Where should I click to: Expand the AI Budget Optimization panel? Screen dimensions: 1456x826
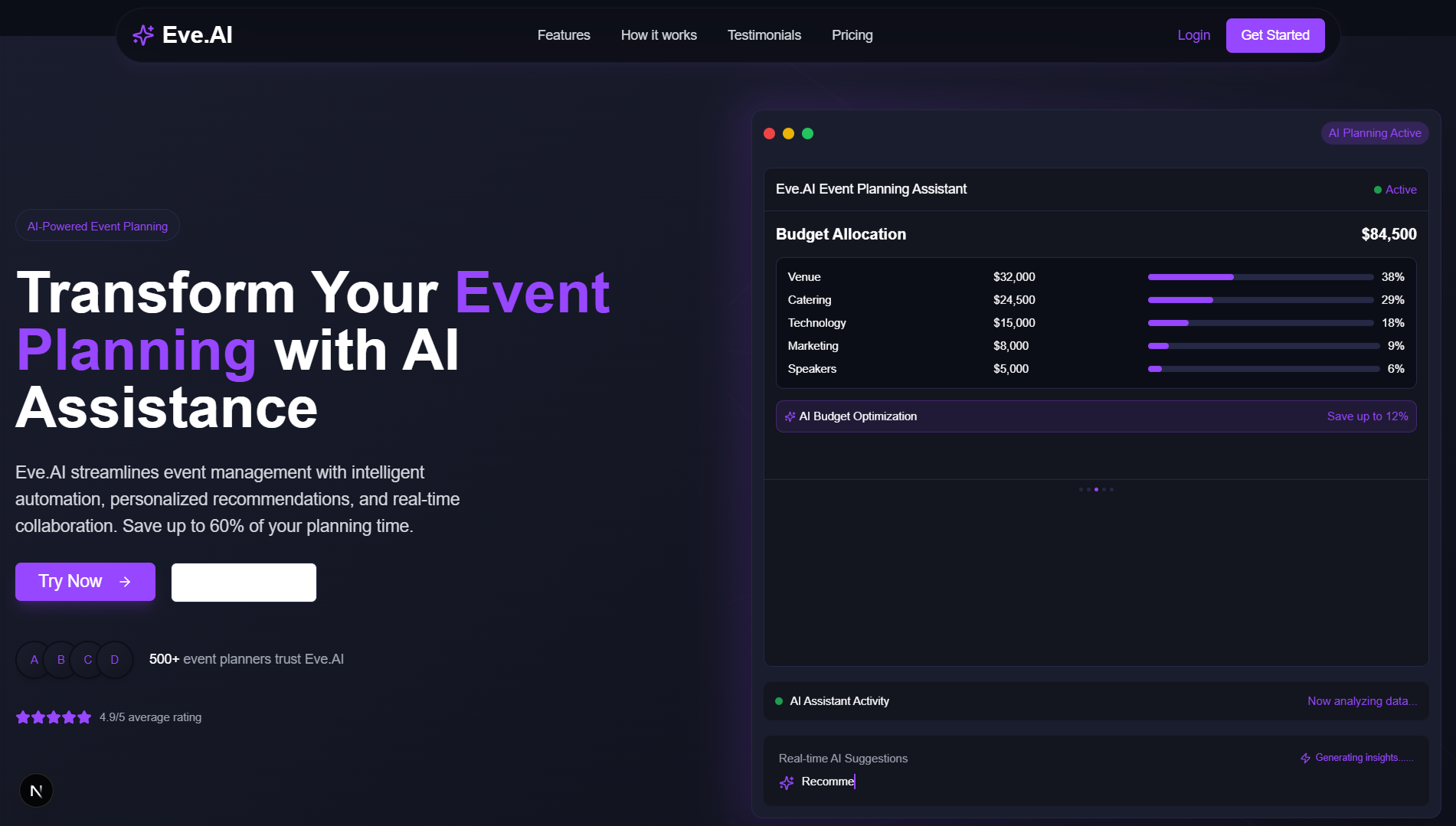pyautogui.click(x=1096, y=416)
